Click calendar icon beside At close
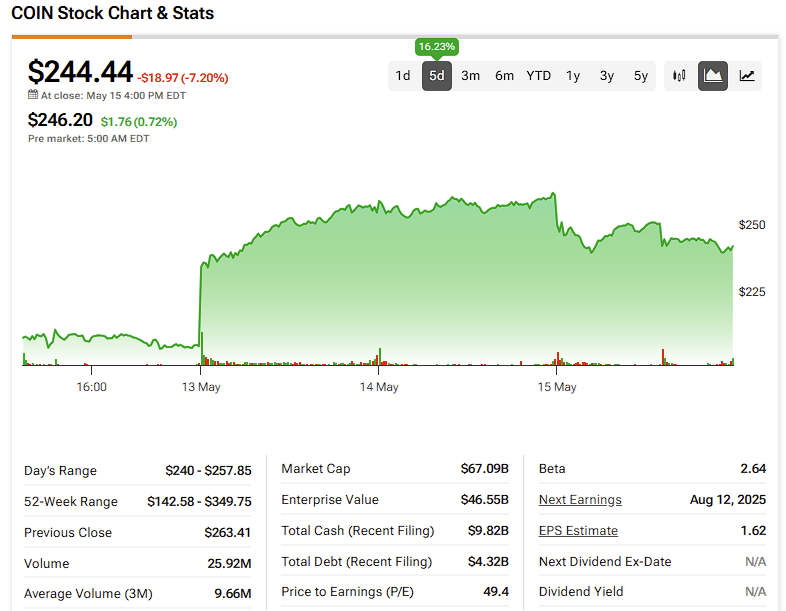Viewport: 786px width, 611px height. tap(33, 94)
